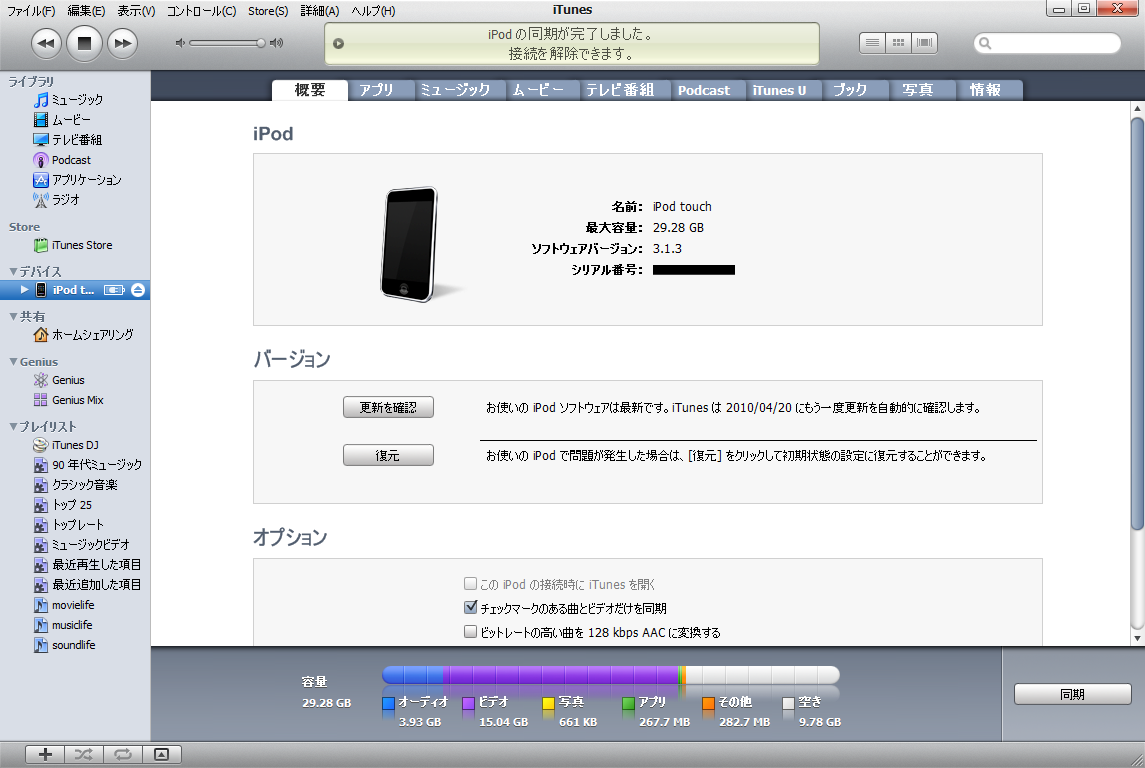This screenshot has height=768, width=1145.
Task: Collapse the デバイス section
Action: point(13,272)
